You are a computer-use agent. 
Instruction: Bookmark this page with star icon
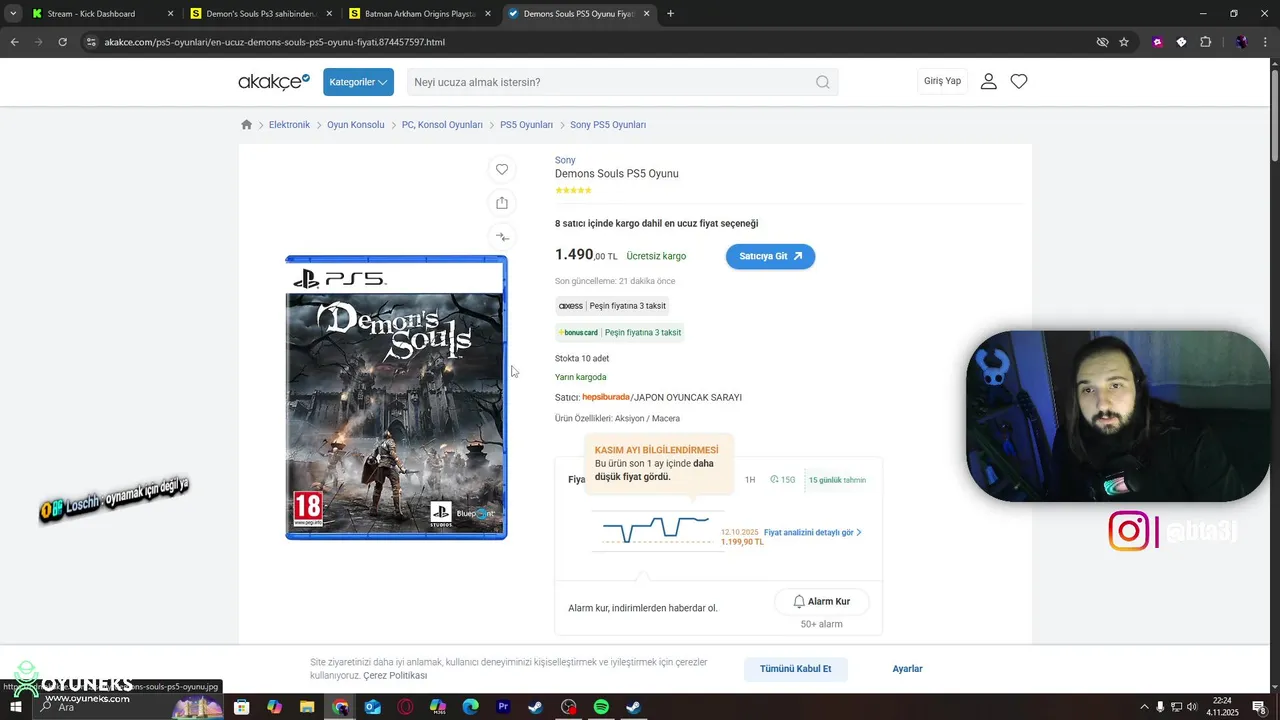(1124, 42)
